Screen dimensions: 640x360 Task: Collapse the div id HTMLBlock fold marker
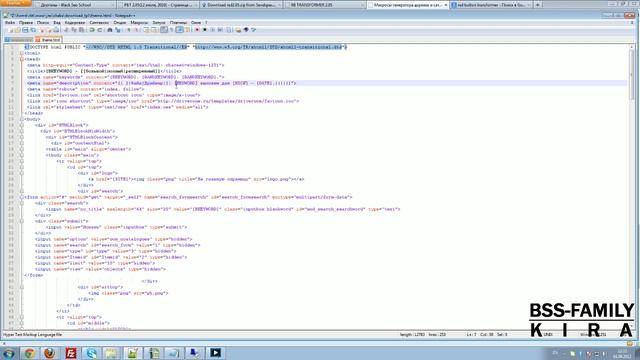tap(22, 125)
